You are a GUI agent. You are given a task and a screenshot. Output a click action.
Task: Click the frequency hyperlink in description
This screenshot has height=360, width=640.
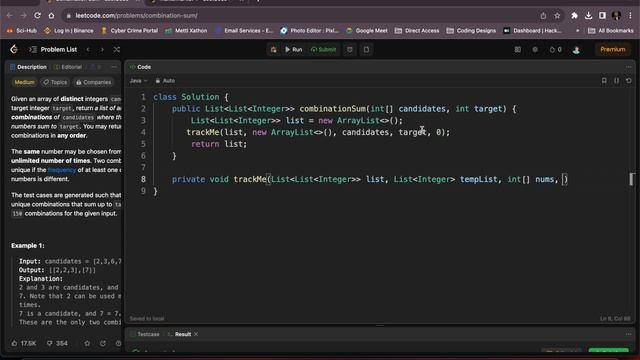(62, 170)
